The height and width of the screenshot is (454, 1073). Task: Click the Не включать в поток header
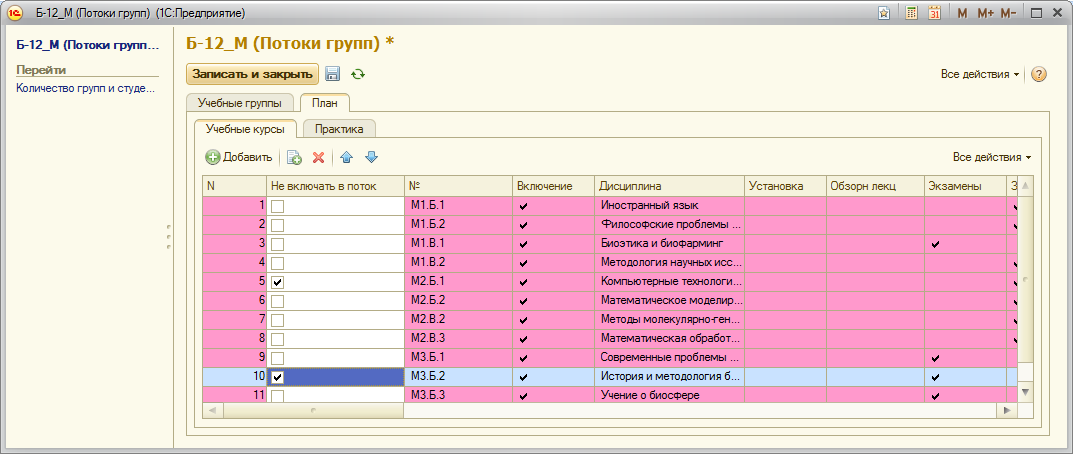(335, 186)
